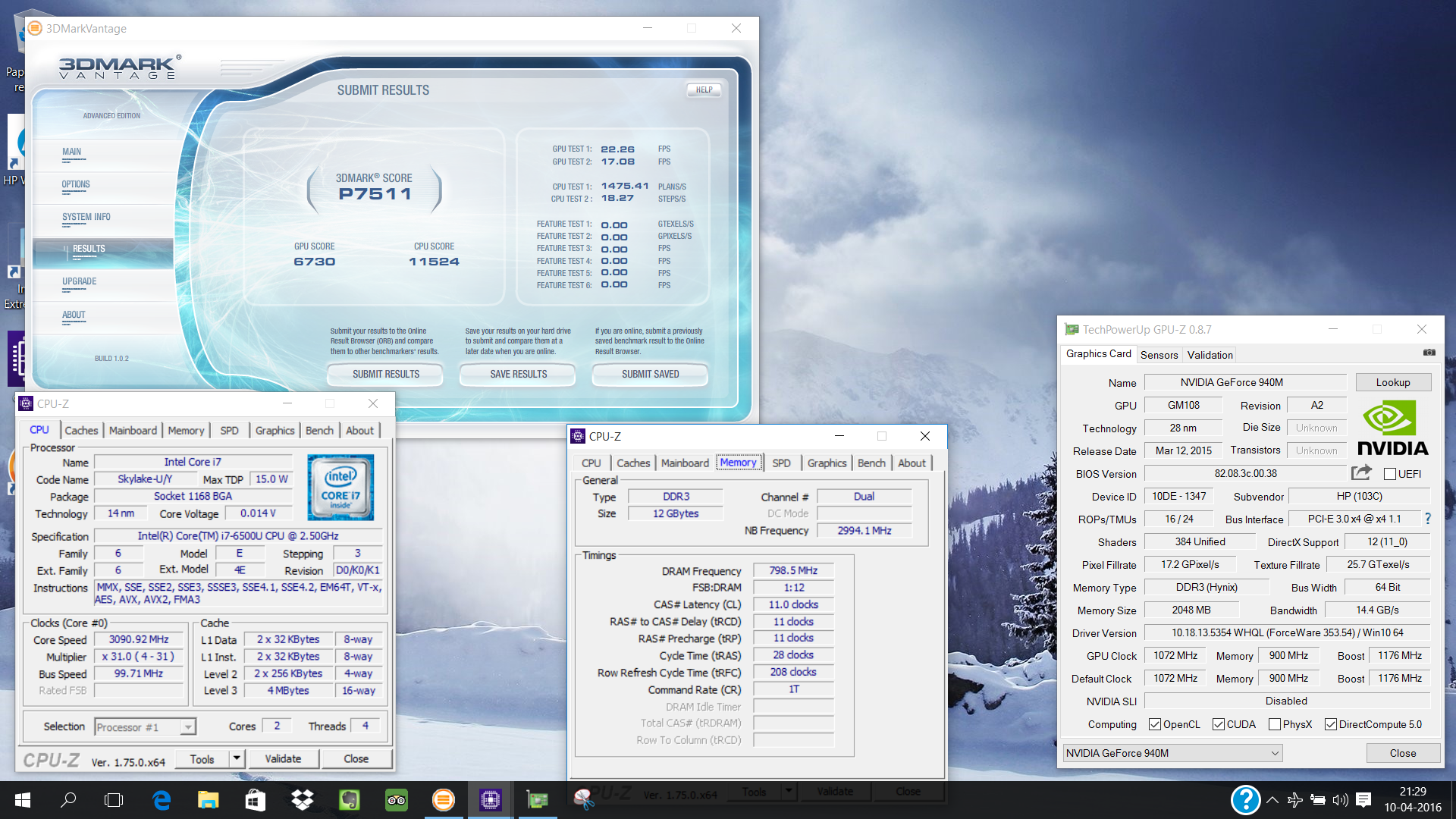Toggle the PhysX checkbox in GPU-Z
1456x819 pixels.
pos(1275,724)
